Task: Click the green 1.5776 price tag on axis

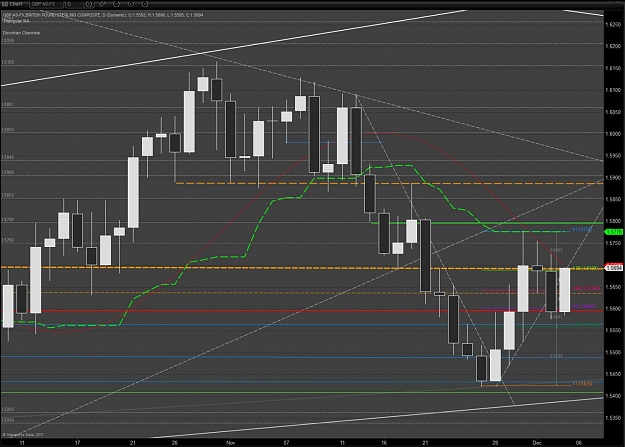Action: pos(614,232)
